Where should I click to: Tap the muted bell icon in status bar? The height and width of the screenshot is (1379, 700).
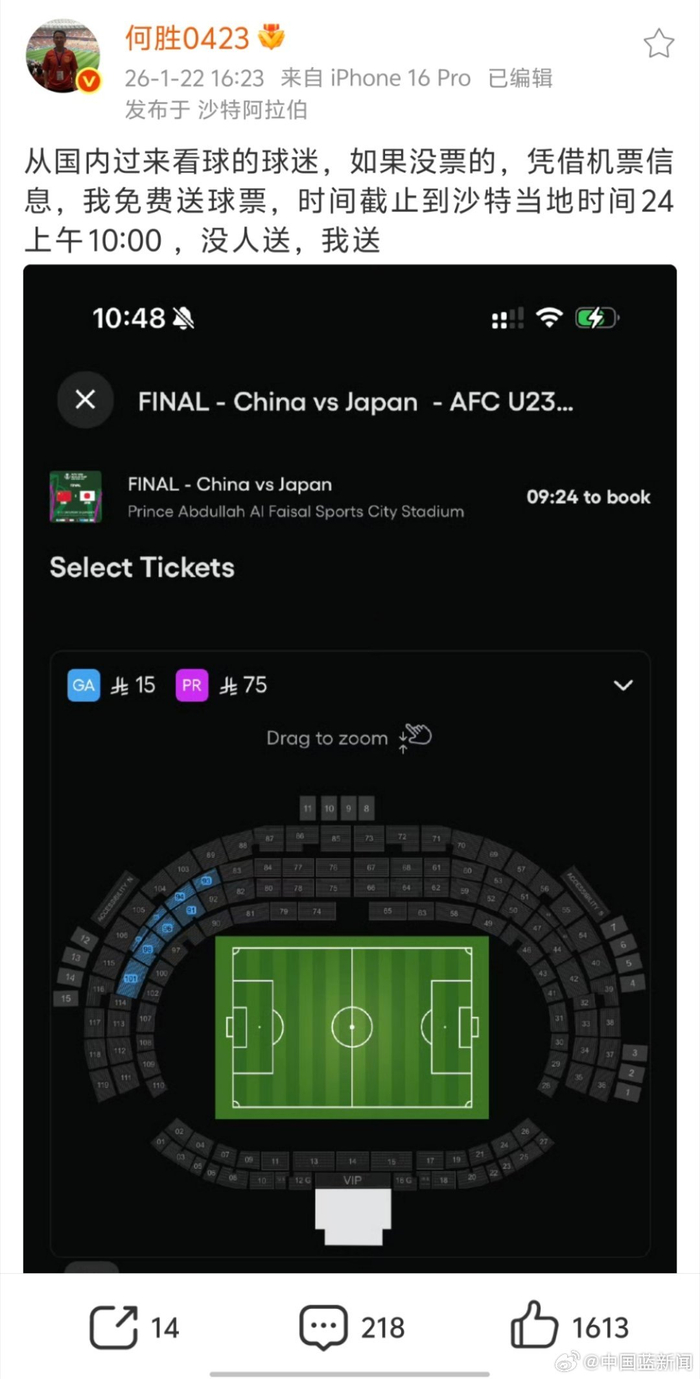183,319
